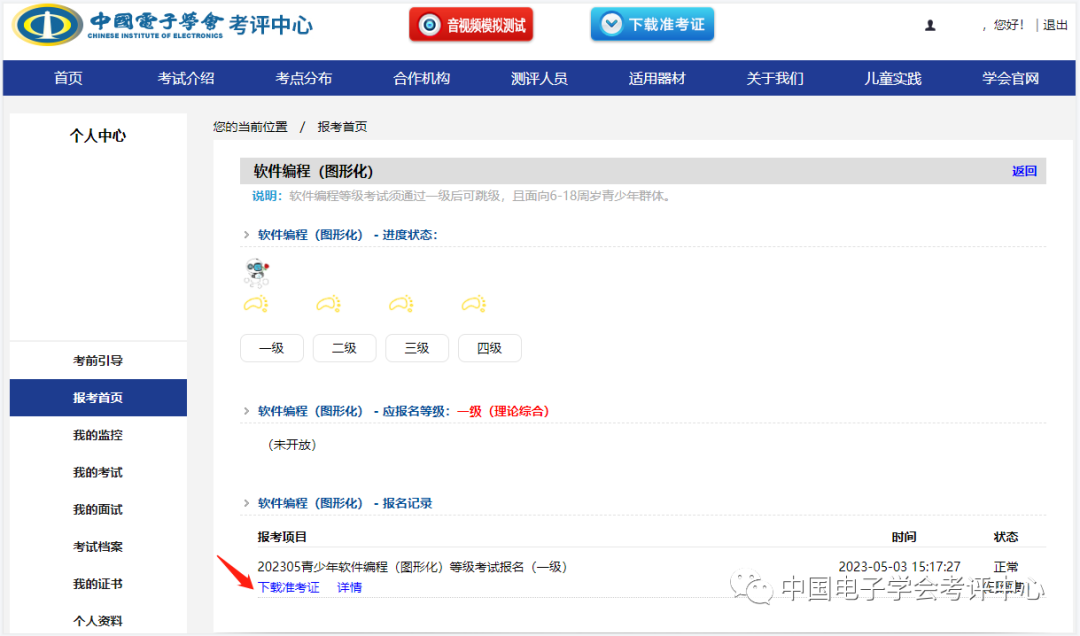Click the footprint icon above 三级
The image size is (1080, 636).
(x=402, y=304)
